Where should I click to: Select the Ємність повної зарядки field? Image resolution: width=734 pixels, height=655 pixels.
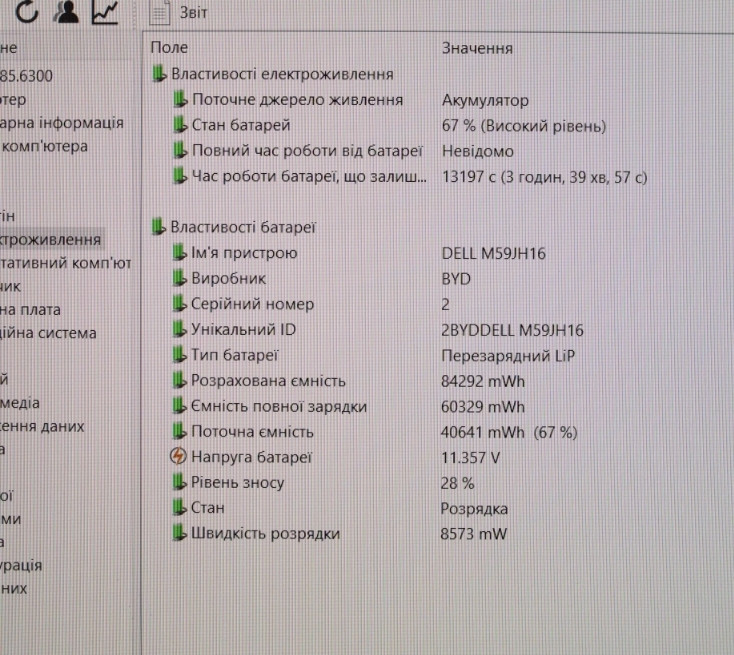point(279,406)
